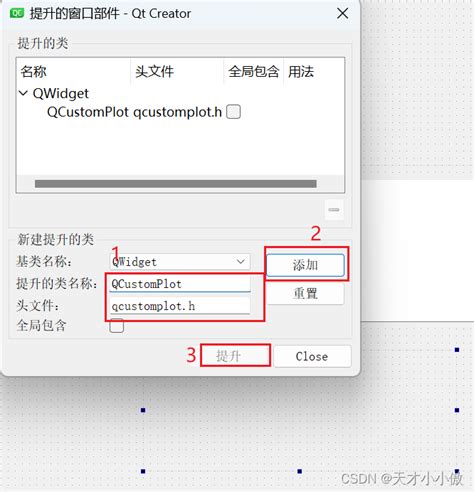This screenshot has height=492, width=474.
Task: Open the 基类名称 QWidget dropdown
Action: coord(180,262)
